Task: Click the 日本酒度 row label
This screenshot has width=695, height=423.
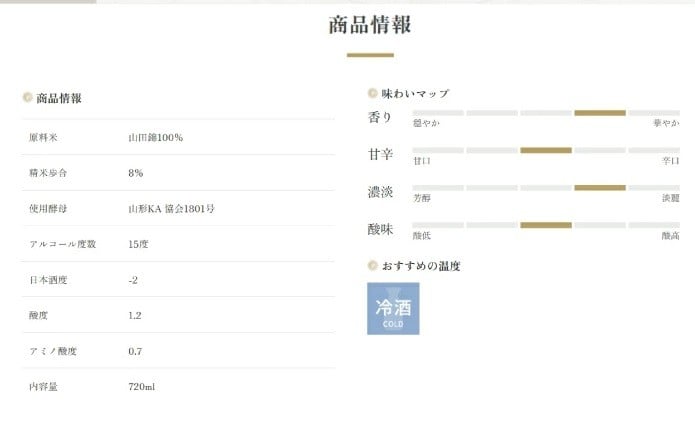Action: 46,280
